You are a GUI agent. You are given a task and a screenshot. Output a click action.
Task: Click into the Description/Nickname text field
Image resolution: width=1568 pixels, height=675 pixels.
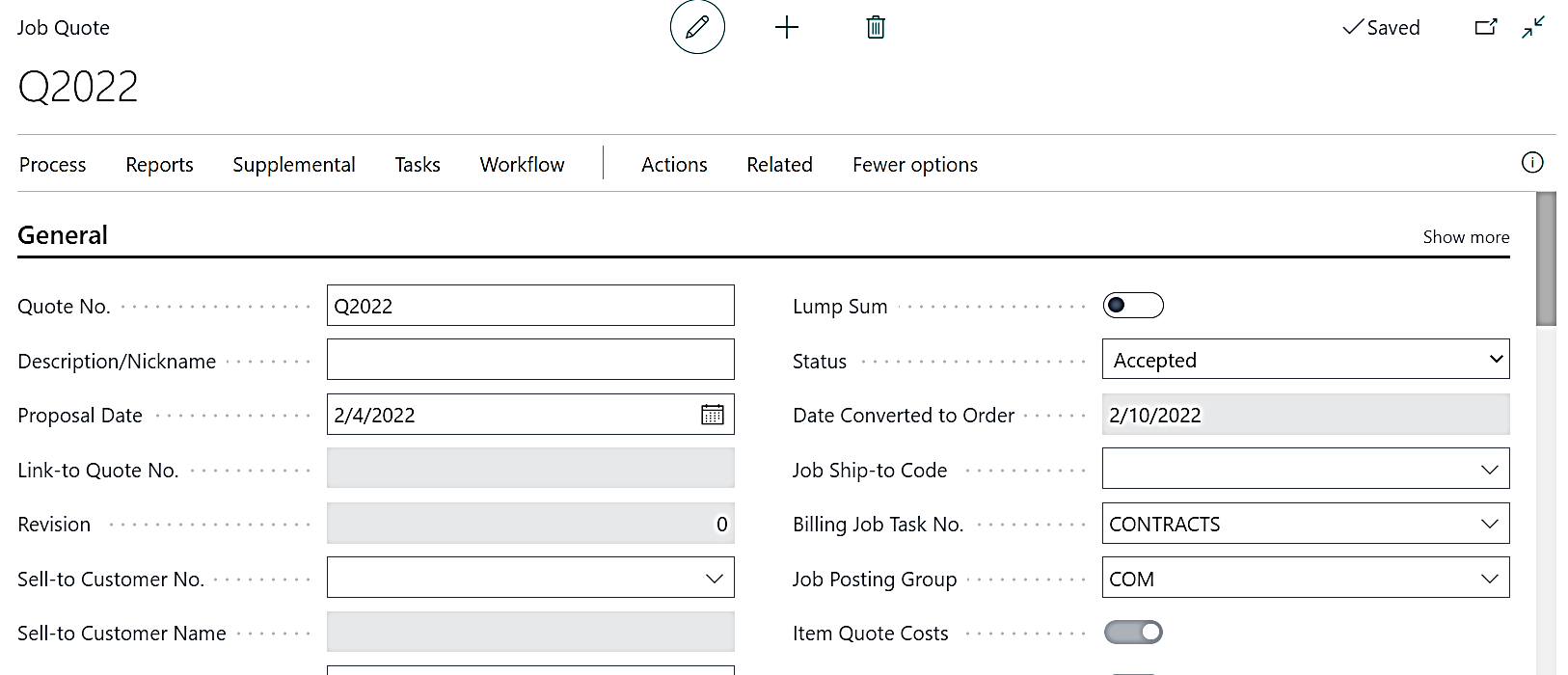[530, 360]
